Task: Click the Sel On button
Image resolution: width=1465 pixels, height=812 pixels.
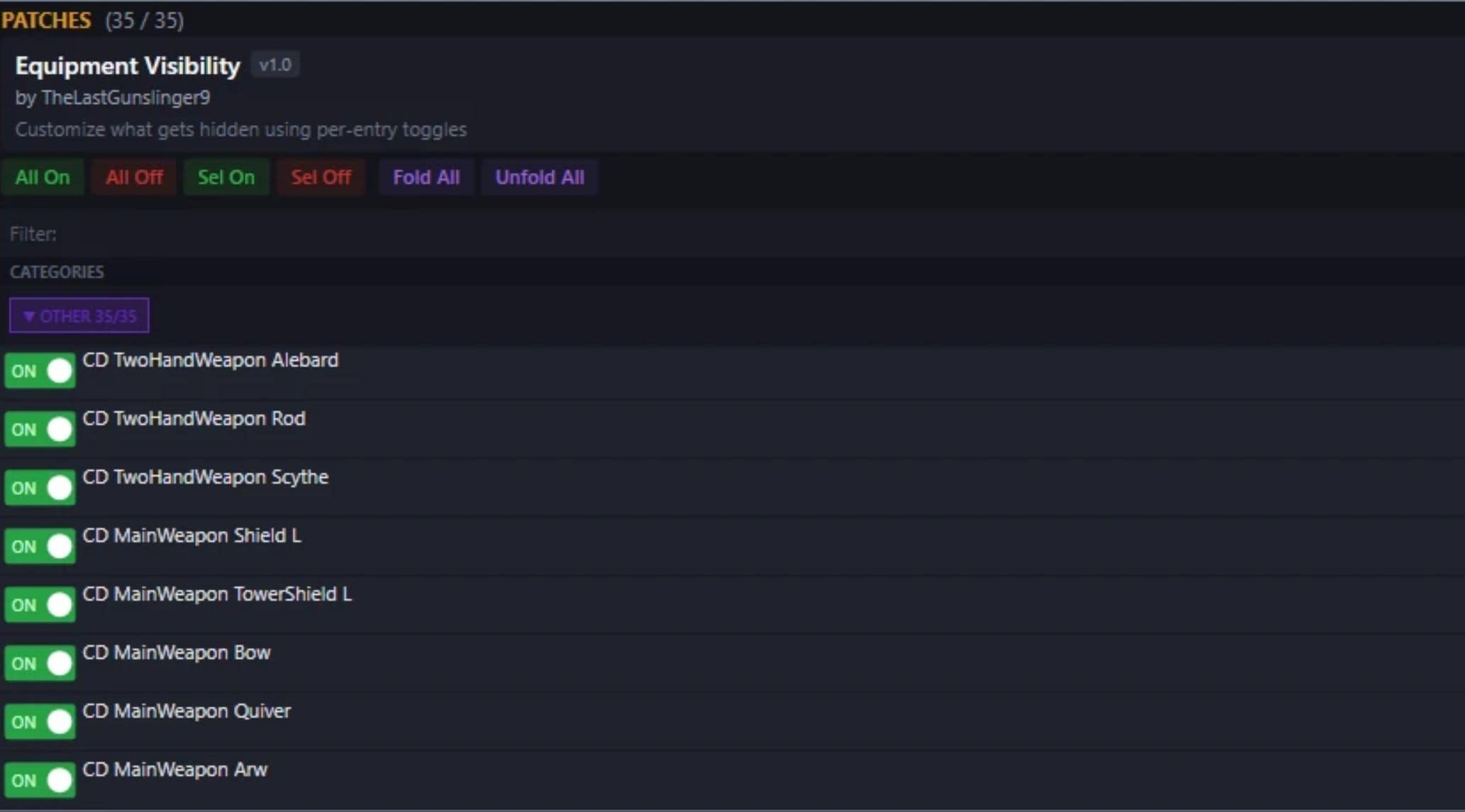Action: click(x=226, y=177)
